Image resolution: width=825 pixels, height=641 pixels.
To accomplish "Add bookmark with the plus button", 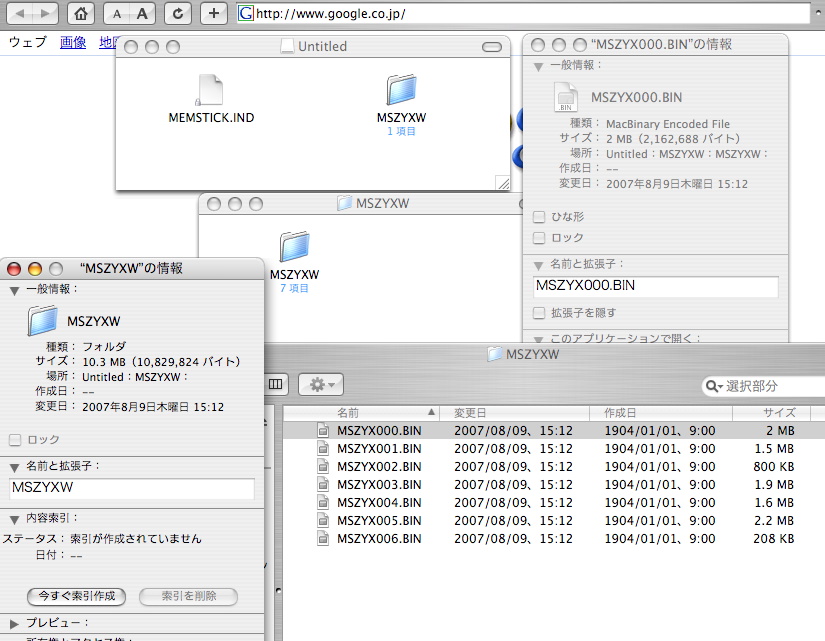I will 214,14.
